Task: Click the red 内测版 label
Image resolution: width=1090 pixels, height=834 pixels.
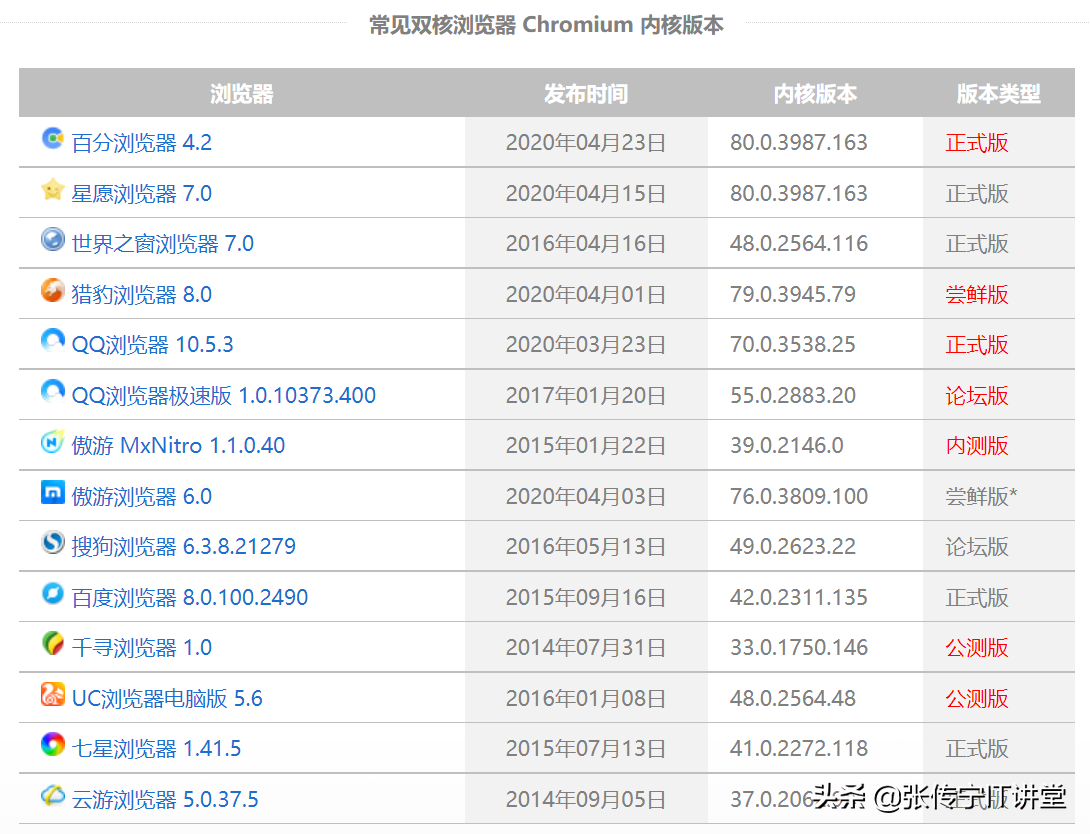Action: click(977, 445)
